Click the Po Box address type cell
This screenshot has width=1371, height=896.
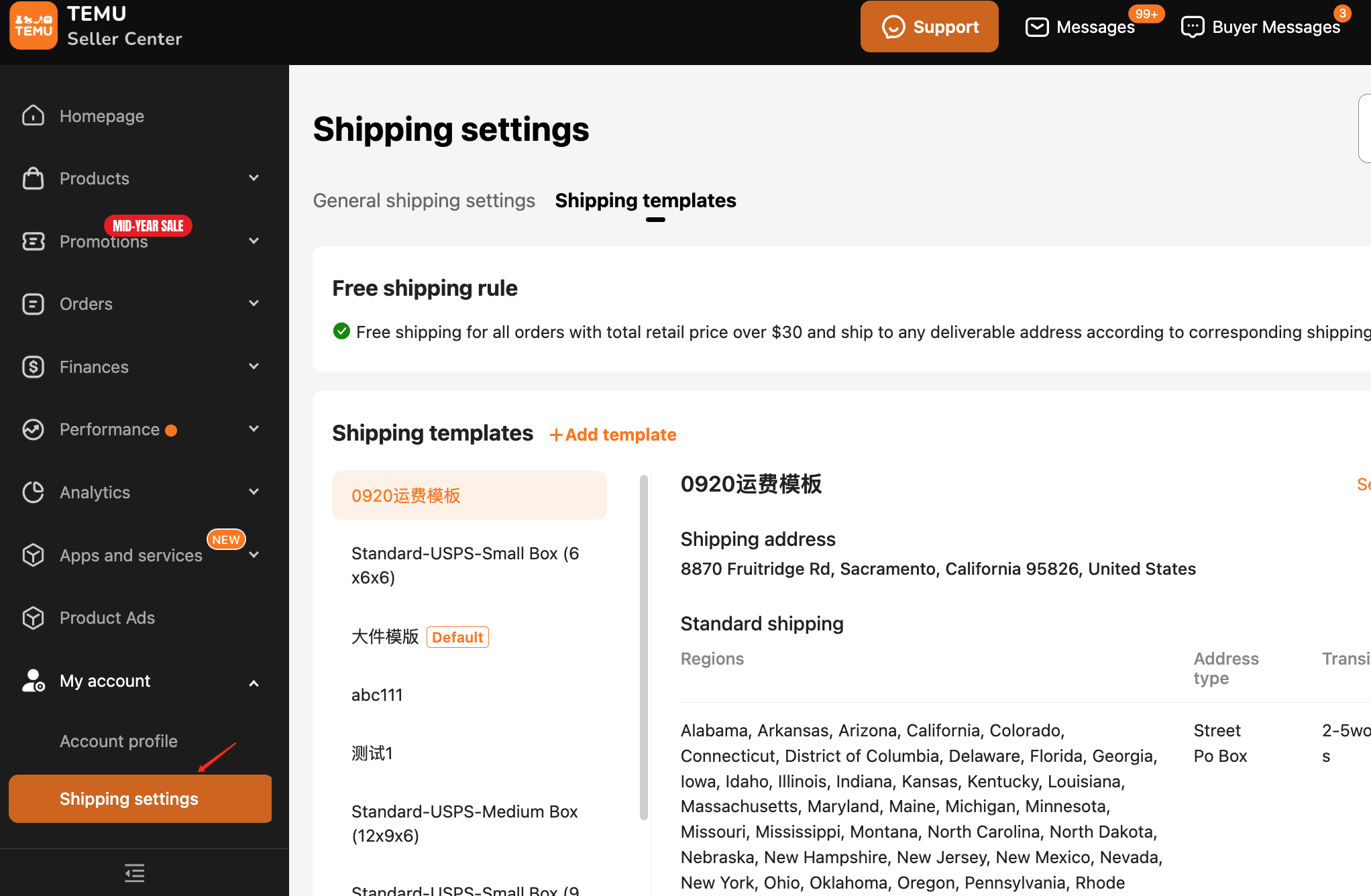pyautogui.click(x=1220, y=756)
